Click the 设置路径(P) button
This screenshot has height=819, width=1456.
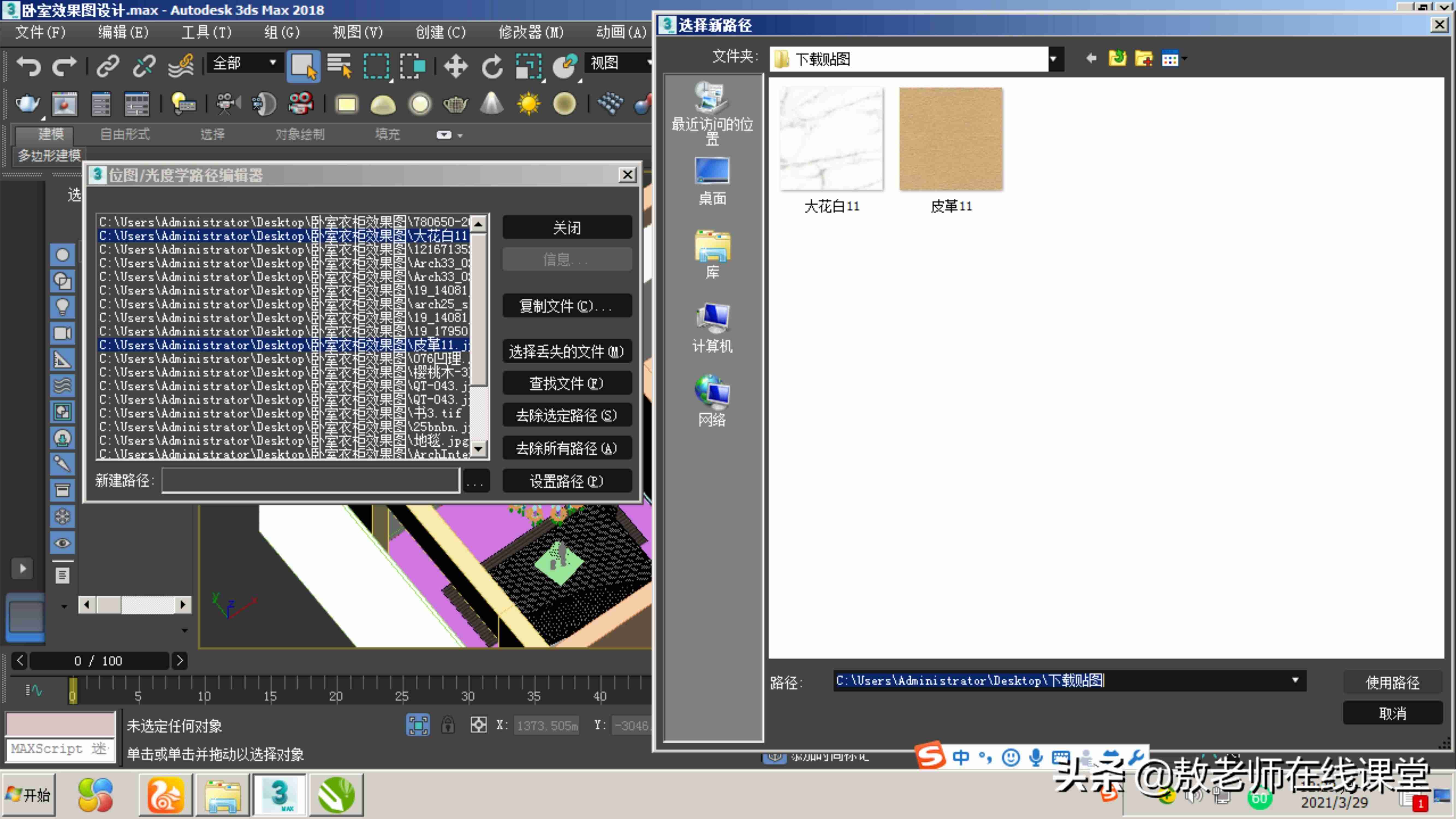coord(566,480)
